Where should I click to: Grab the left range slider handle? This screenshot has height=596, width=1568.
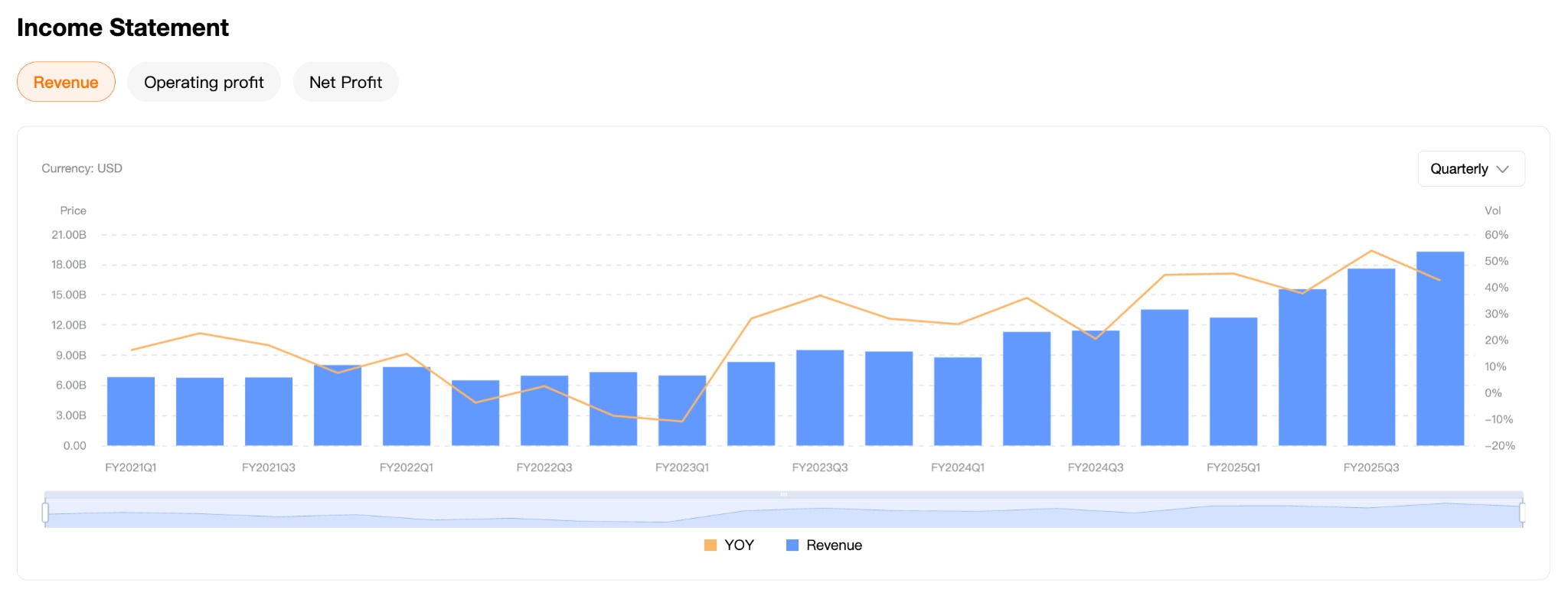point(45,513)
